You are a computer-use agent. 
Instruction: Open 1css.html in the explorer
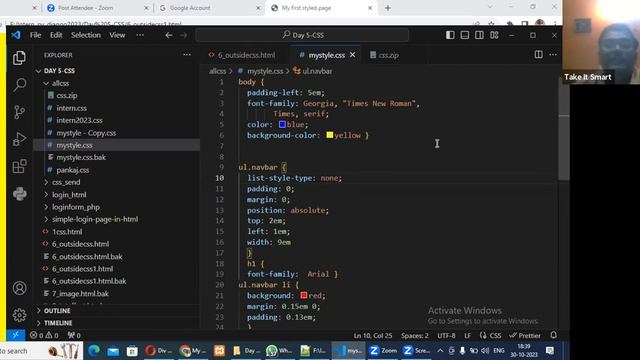(67, 232)
